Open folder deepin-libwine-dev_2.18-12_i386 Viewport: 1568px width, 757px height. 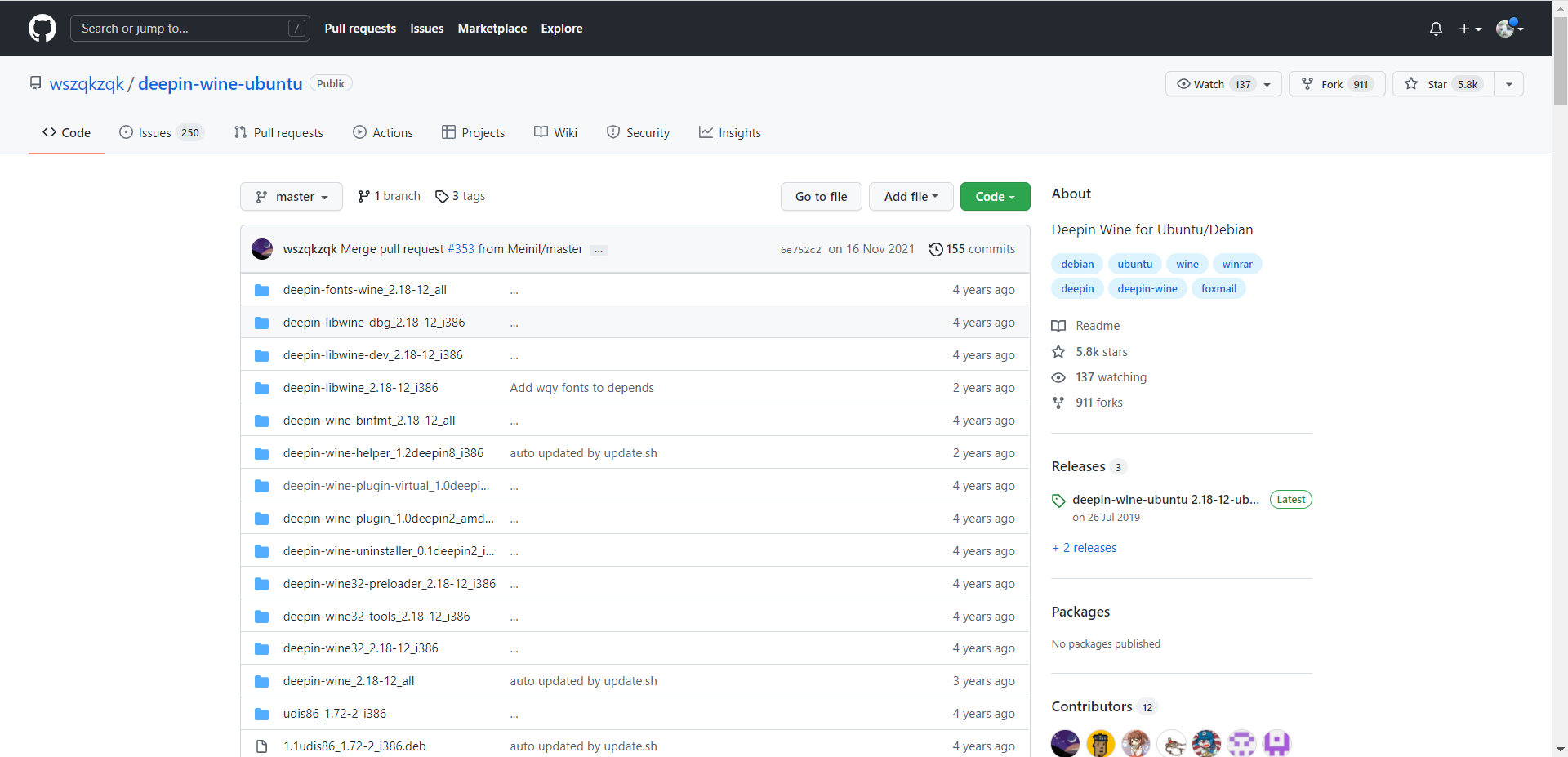coord(372,355)
